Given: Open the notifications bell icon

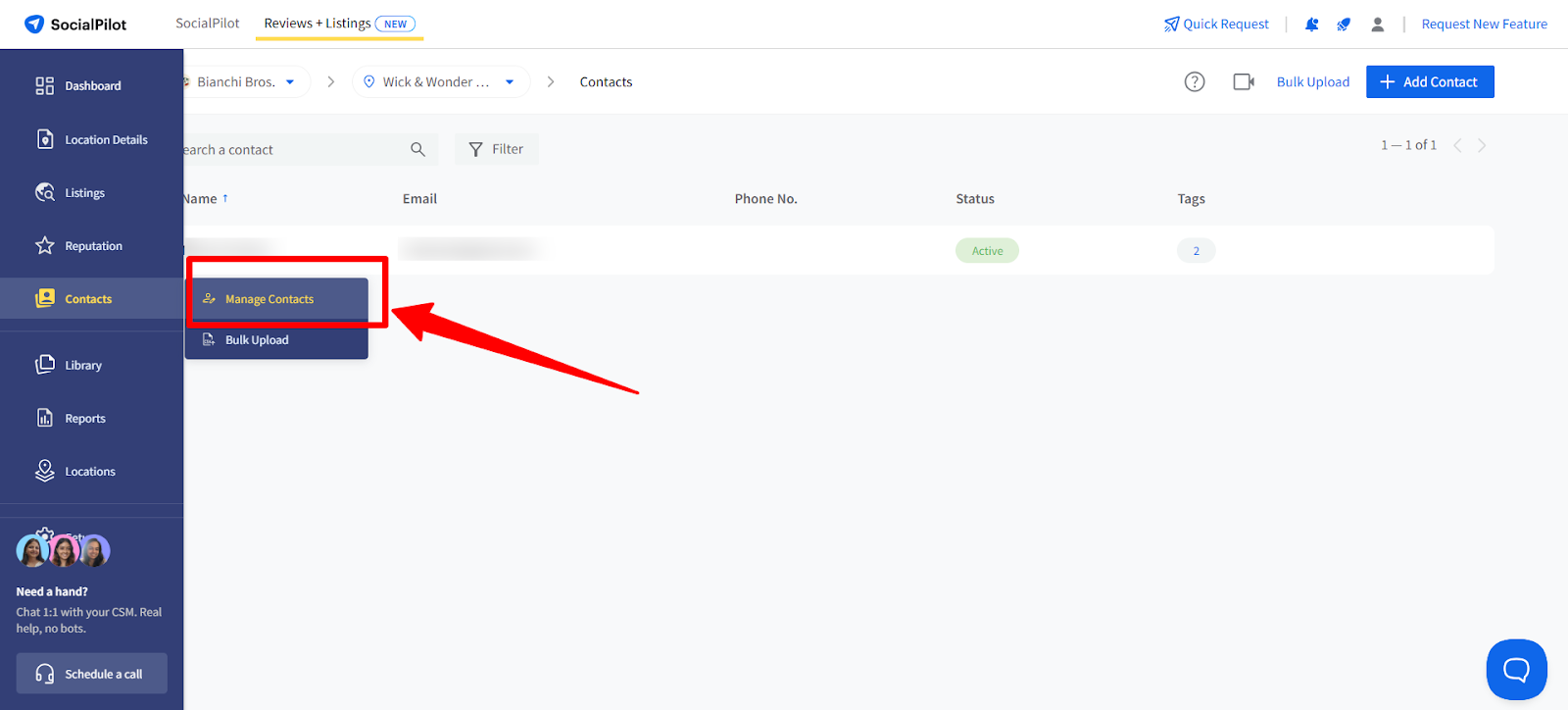Looking at the screenshot, I should click(x=1311, y=25).
